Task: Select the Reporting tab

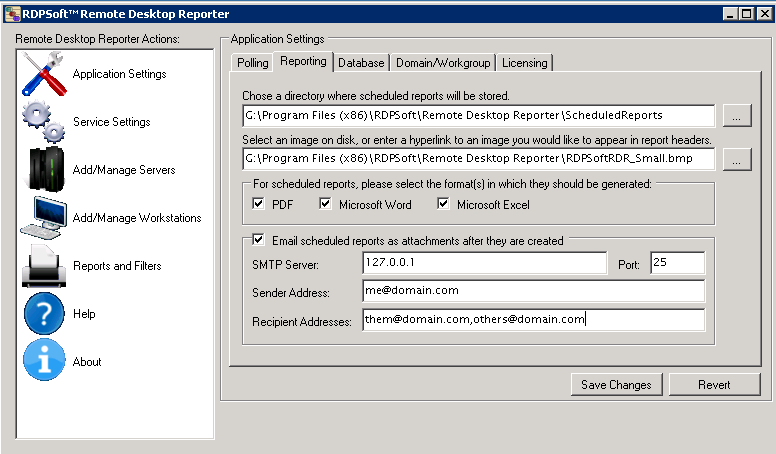Action: [x=303, y=61]
